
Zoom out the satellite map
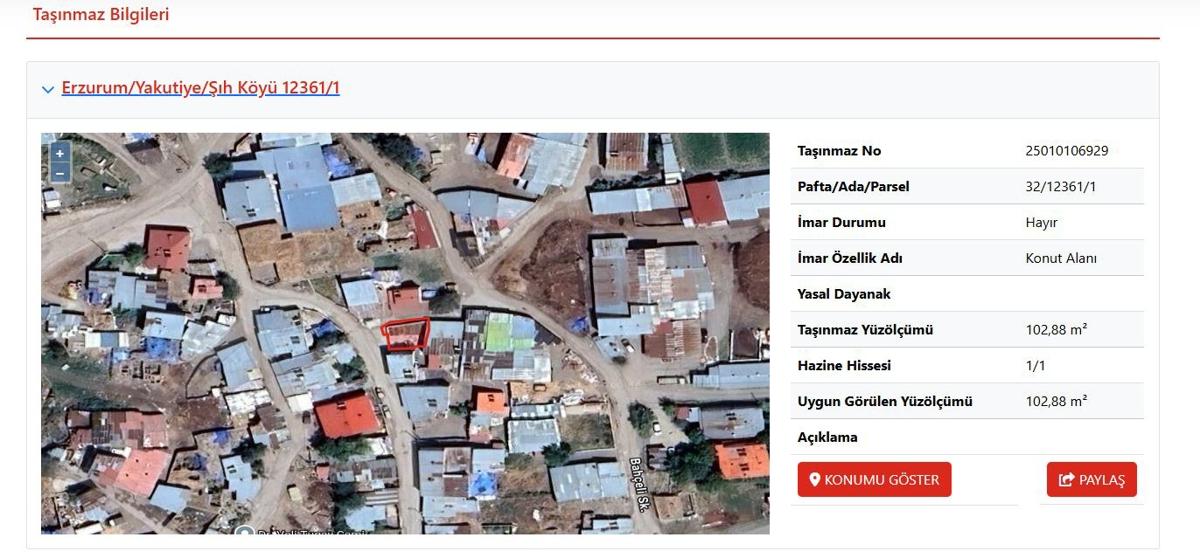[x=60, y=172]
